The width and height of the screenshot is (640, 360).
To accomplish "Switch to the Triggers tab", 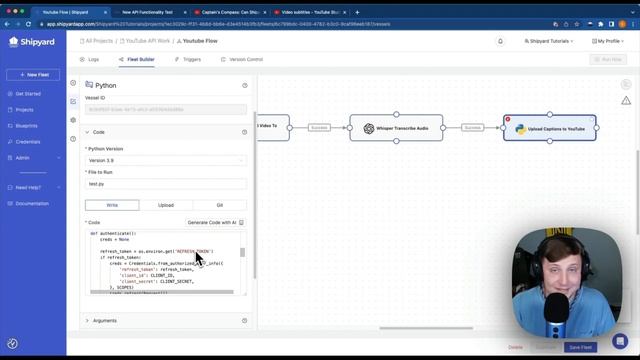I will click(x=188, y=60).
